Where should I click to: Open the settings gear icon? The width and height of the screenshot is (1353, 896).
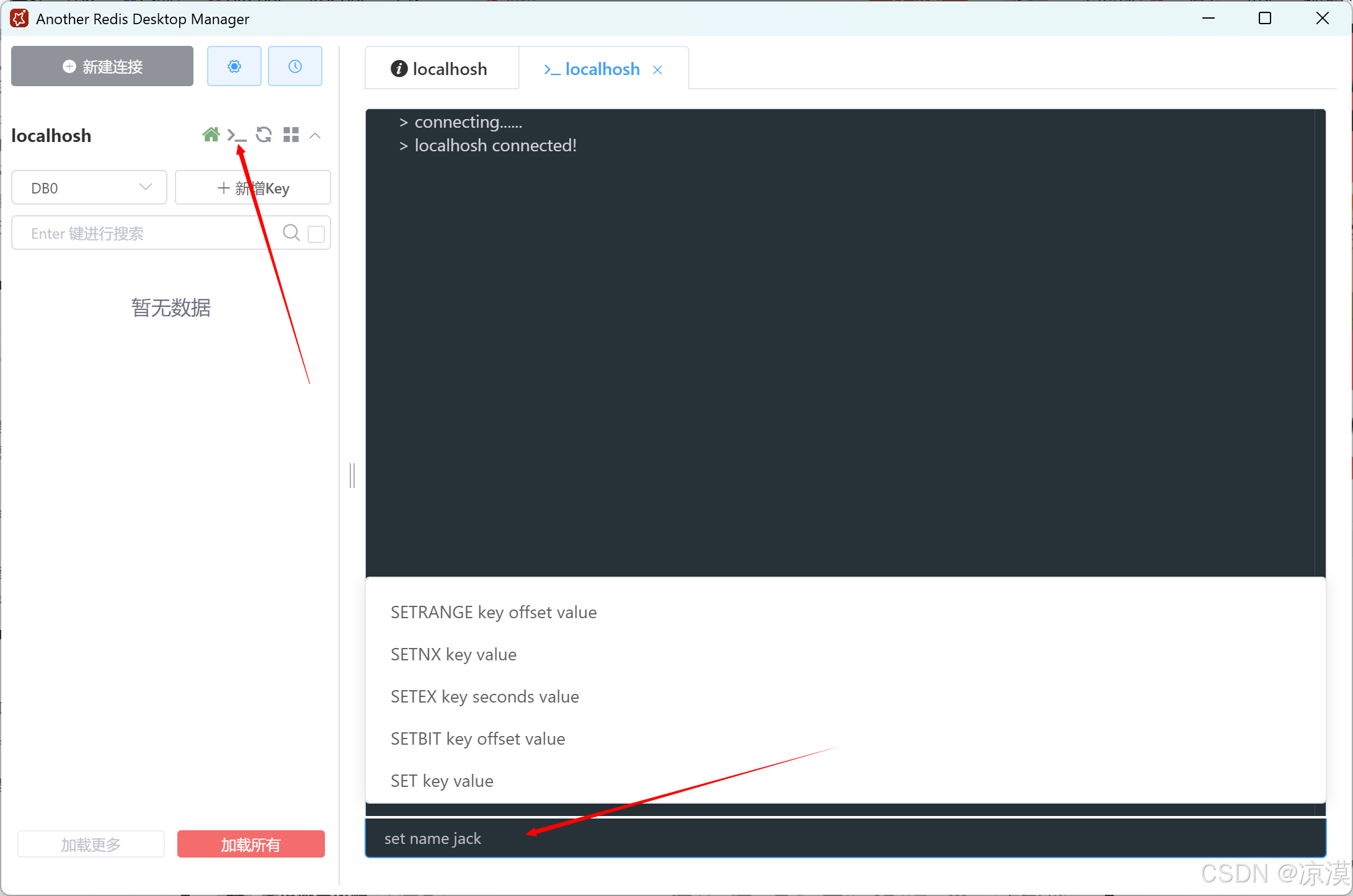pos(234,66)
